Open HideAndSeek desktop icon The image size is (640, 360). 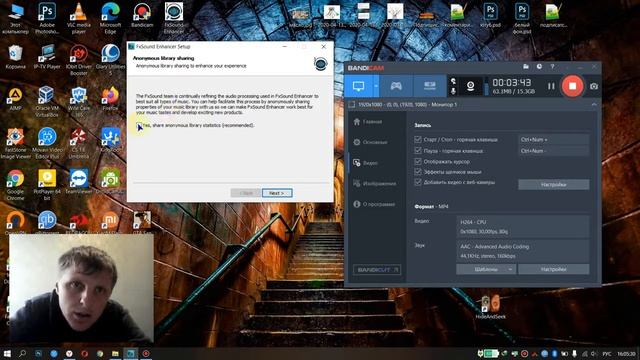tap(490, 307)
